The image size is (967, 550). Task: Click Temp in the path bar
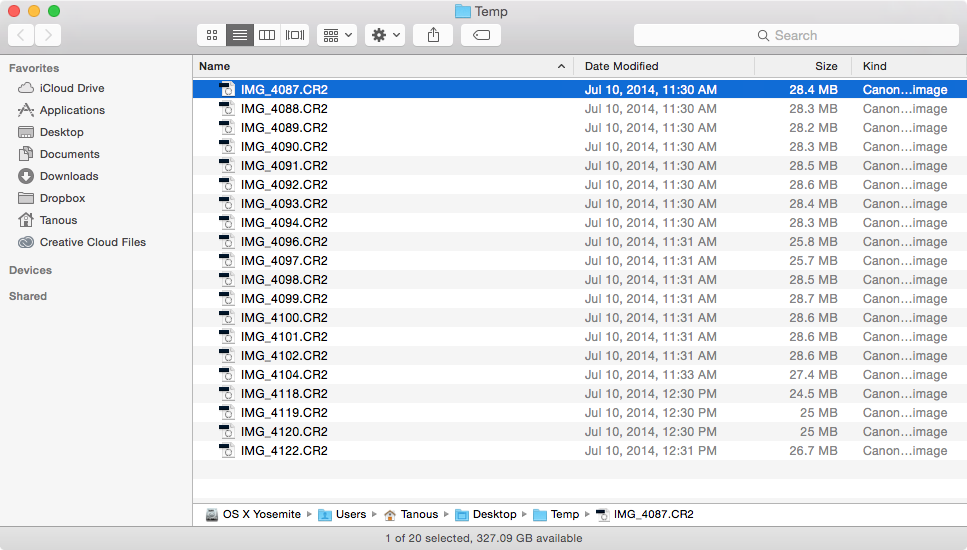click(556, 514)
